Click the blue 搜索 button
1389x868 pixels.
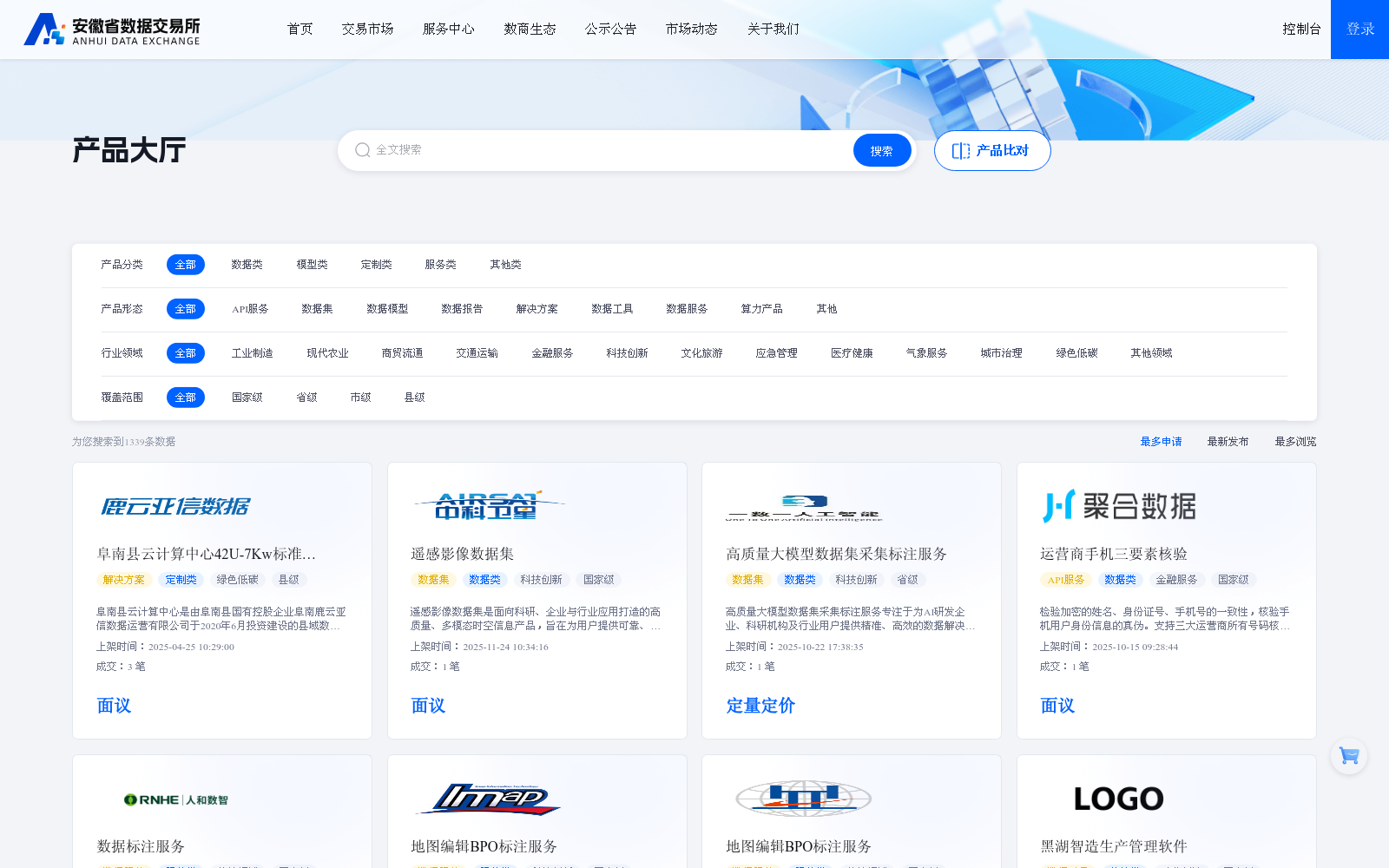coord(882,150)
